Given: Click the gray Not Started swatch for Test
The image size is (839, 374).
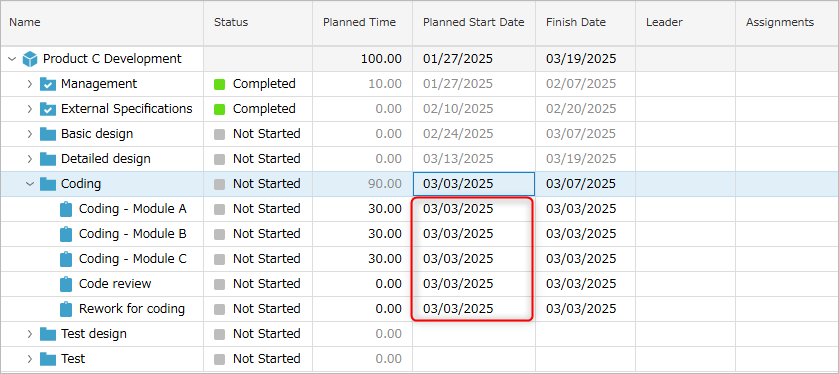Looking at the screenshot, I should point(219,359).
